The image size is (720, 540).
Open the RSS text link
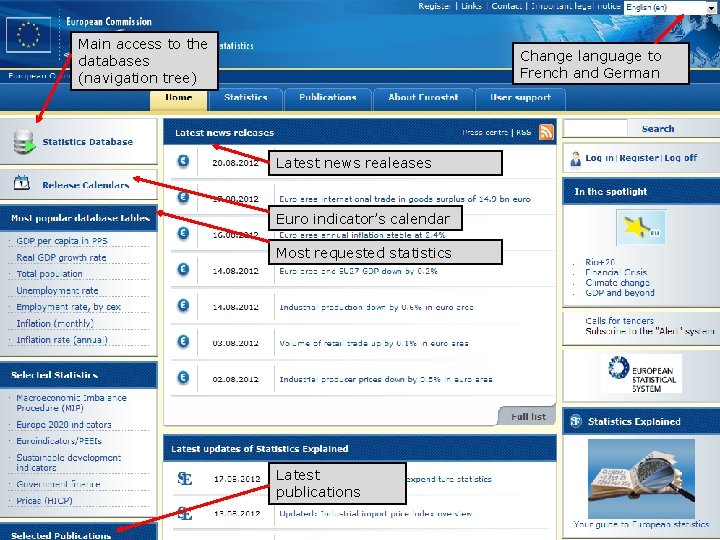pos(523,132)
